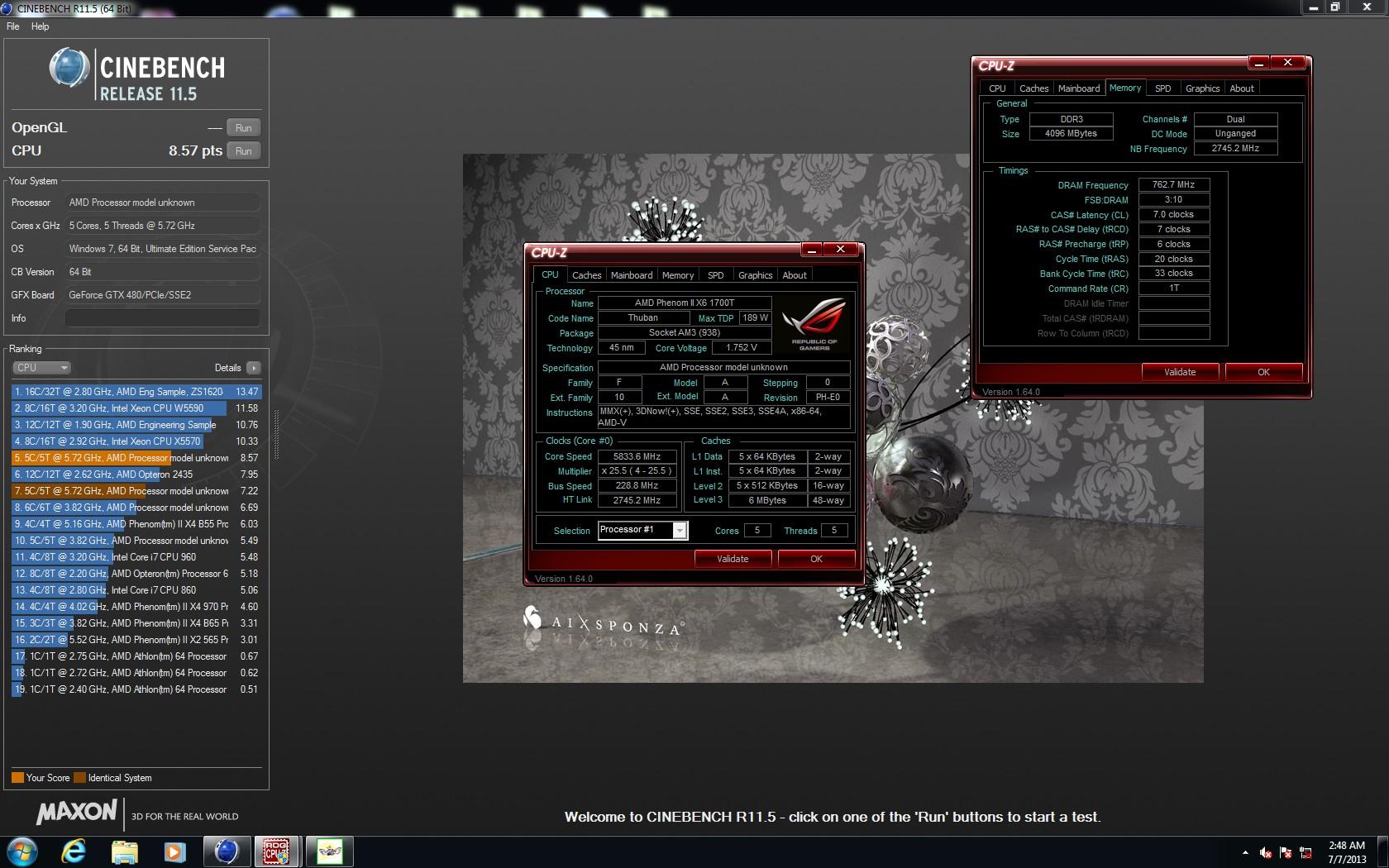1389x868 pixels.
Task: Open the network status tray icon
Action: (1305, 852)
